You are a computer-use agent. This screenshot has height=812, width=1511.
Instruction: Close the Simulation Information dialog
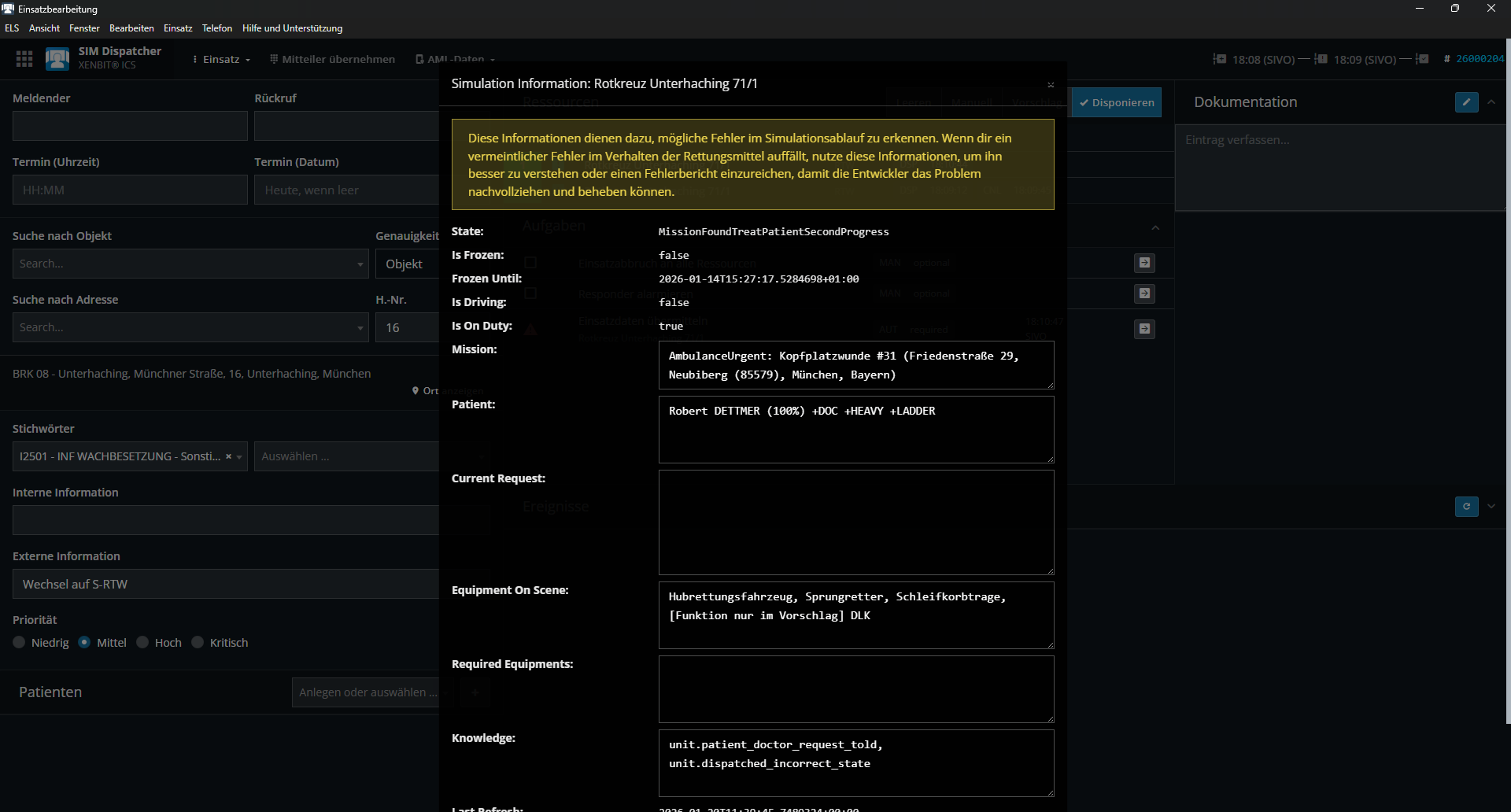click(x=1050, y=85)
